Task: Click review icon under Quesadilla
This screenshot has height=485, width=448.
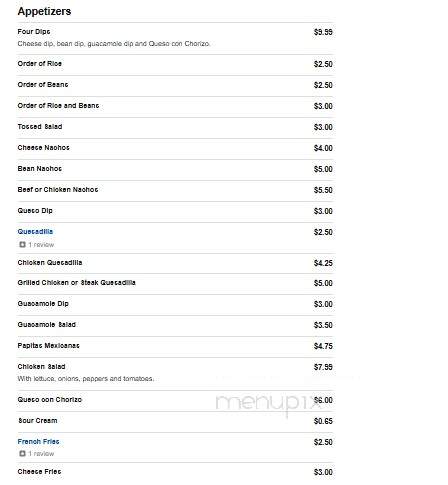Action: click(x=22, y=245)
